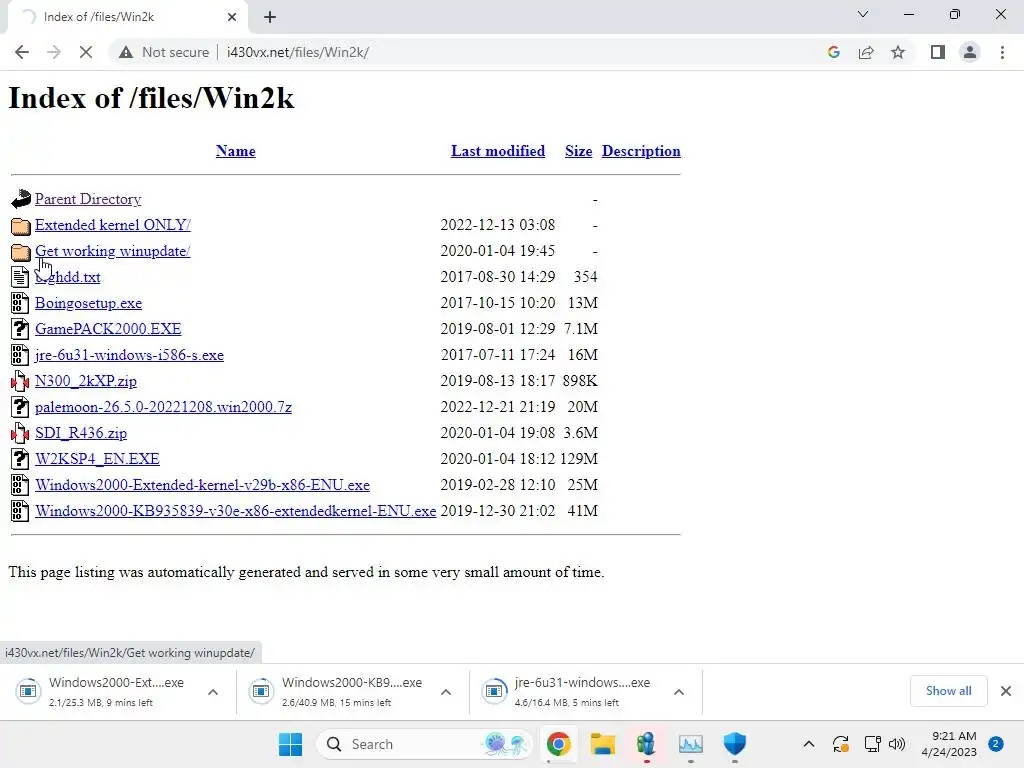Click text file icon beside bighdd.txt
The width and height of the screenshot is (1024, 768).
[x=20, y=277]
